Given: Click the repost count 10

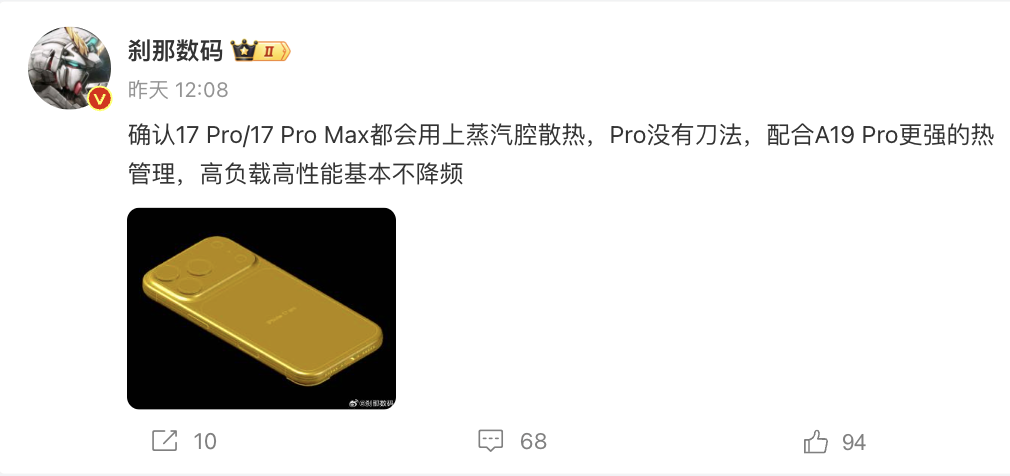Looking at the screenshot, I should pos(205,442).
